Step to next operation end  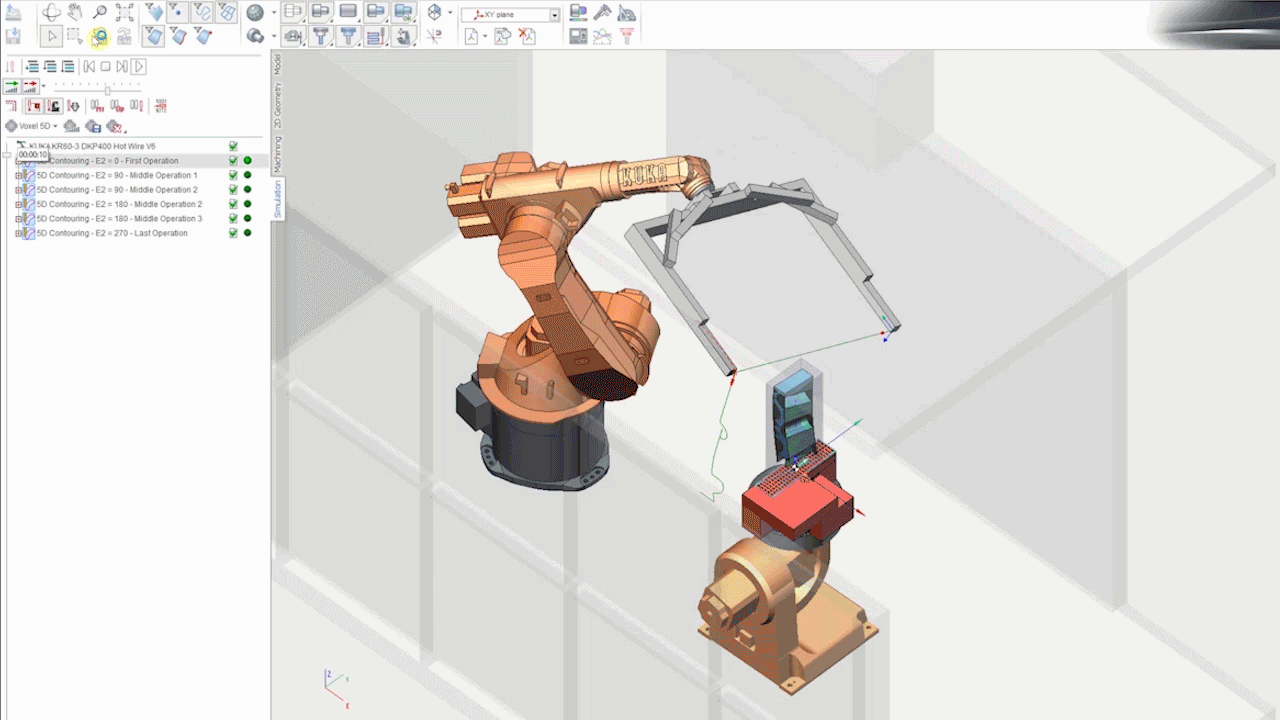122,66
